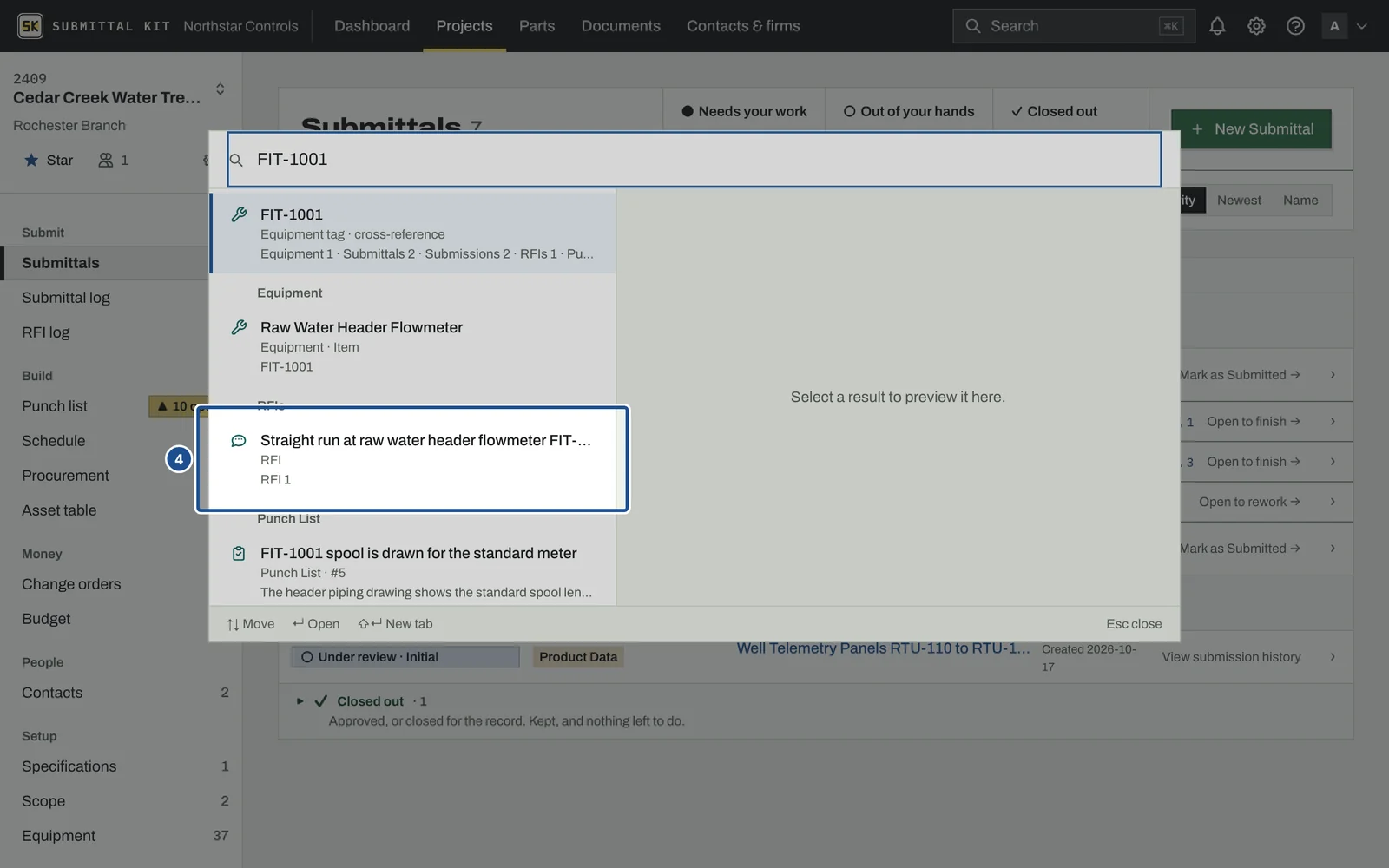
Task: Open chevron on Open to rework row
Action: (1333, 502)
